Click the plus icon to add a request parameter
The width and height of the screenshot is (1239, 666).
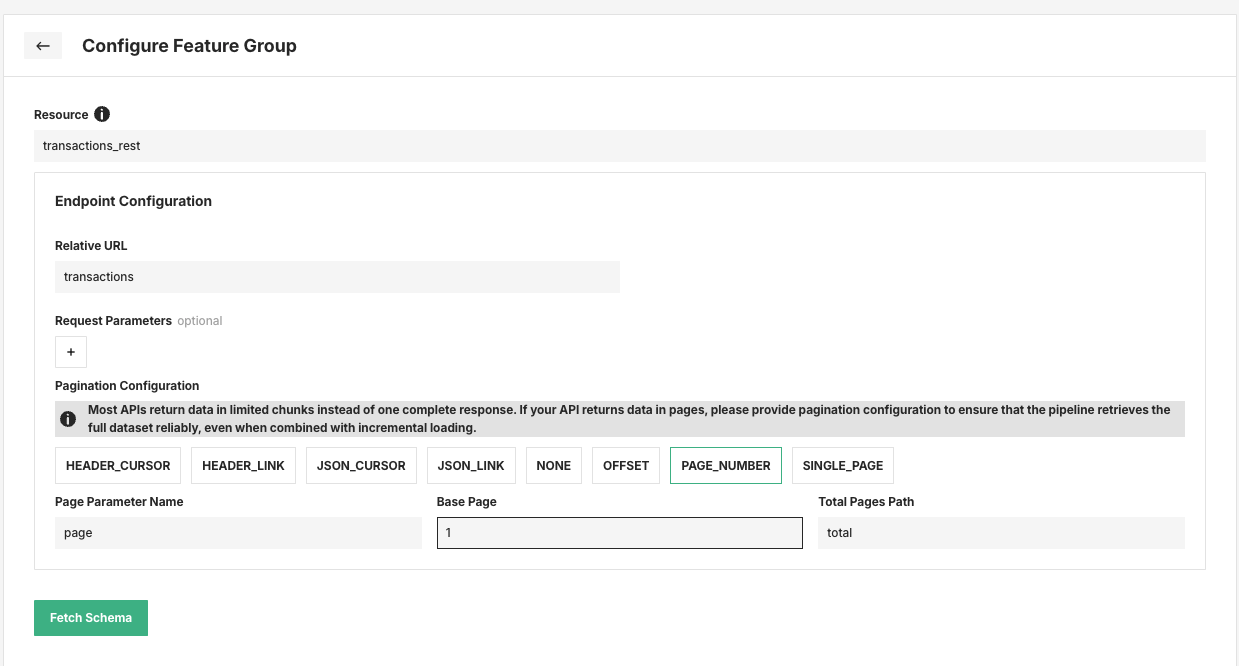pos(70,352)
